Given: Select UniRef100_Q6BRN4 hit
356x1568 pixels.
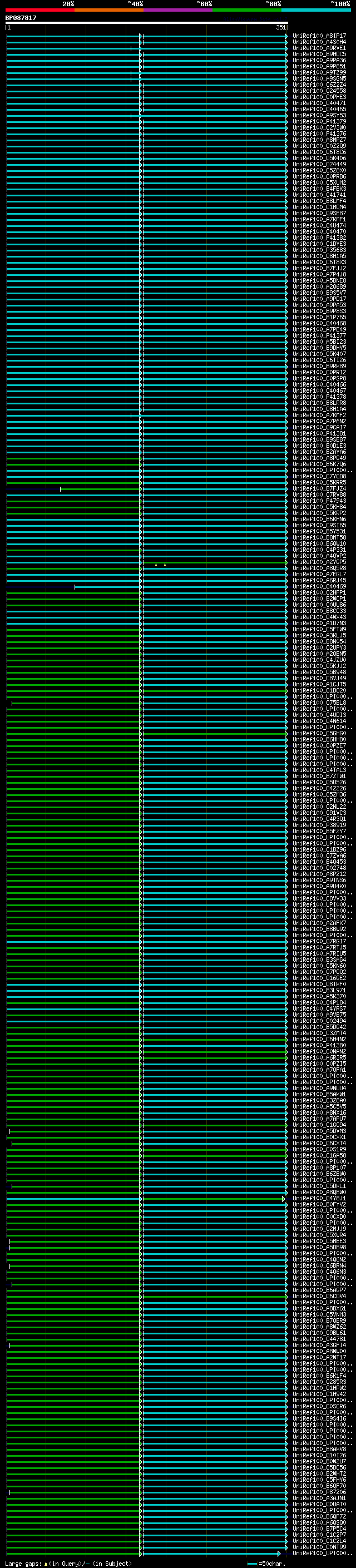Looking at the screenshot, I should click(x=319, y=1265).
